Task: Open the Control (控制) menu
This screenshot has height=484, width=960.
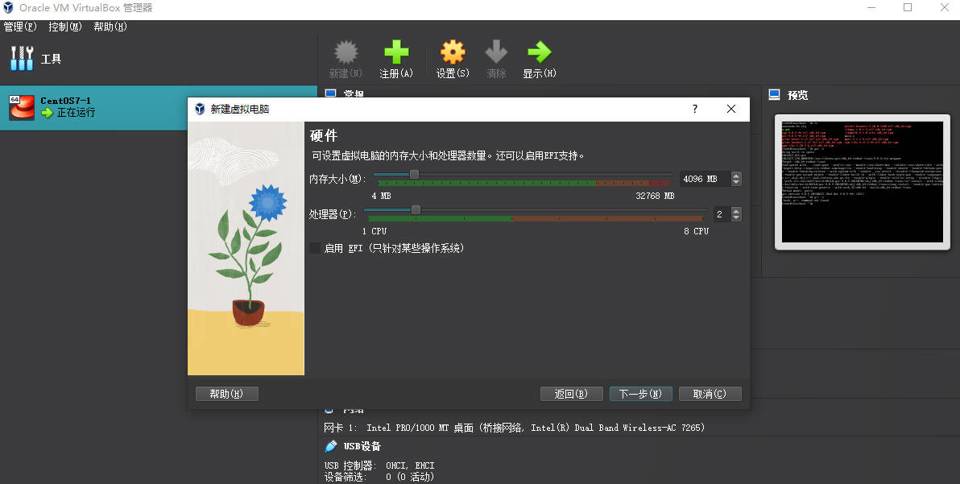Action: click(65, 27)
